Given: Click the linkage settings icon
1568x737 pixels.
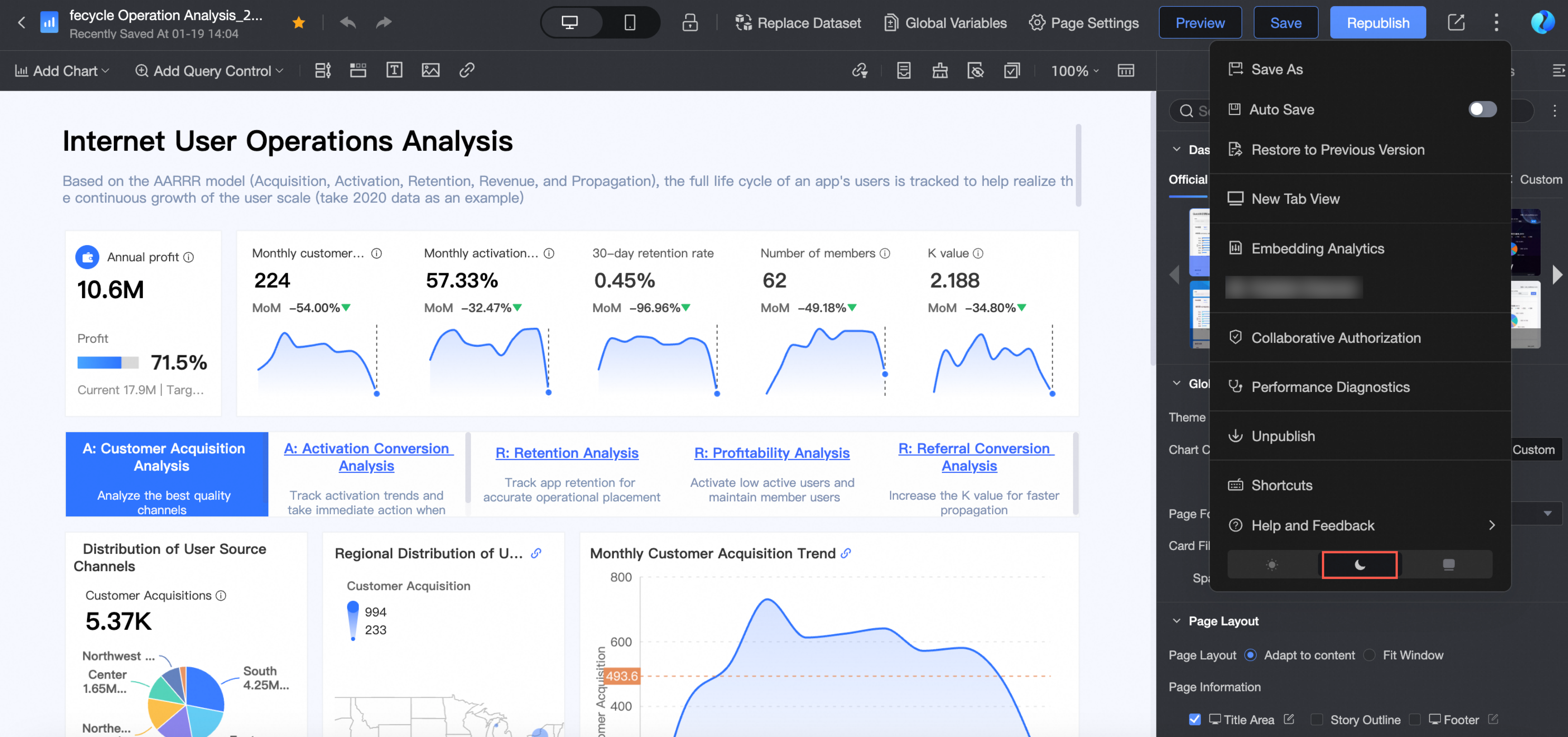Looking at the screenshot, I should [860, 71].
